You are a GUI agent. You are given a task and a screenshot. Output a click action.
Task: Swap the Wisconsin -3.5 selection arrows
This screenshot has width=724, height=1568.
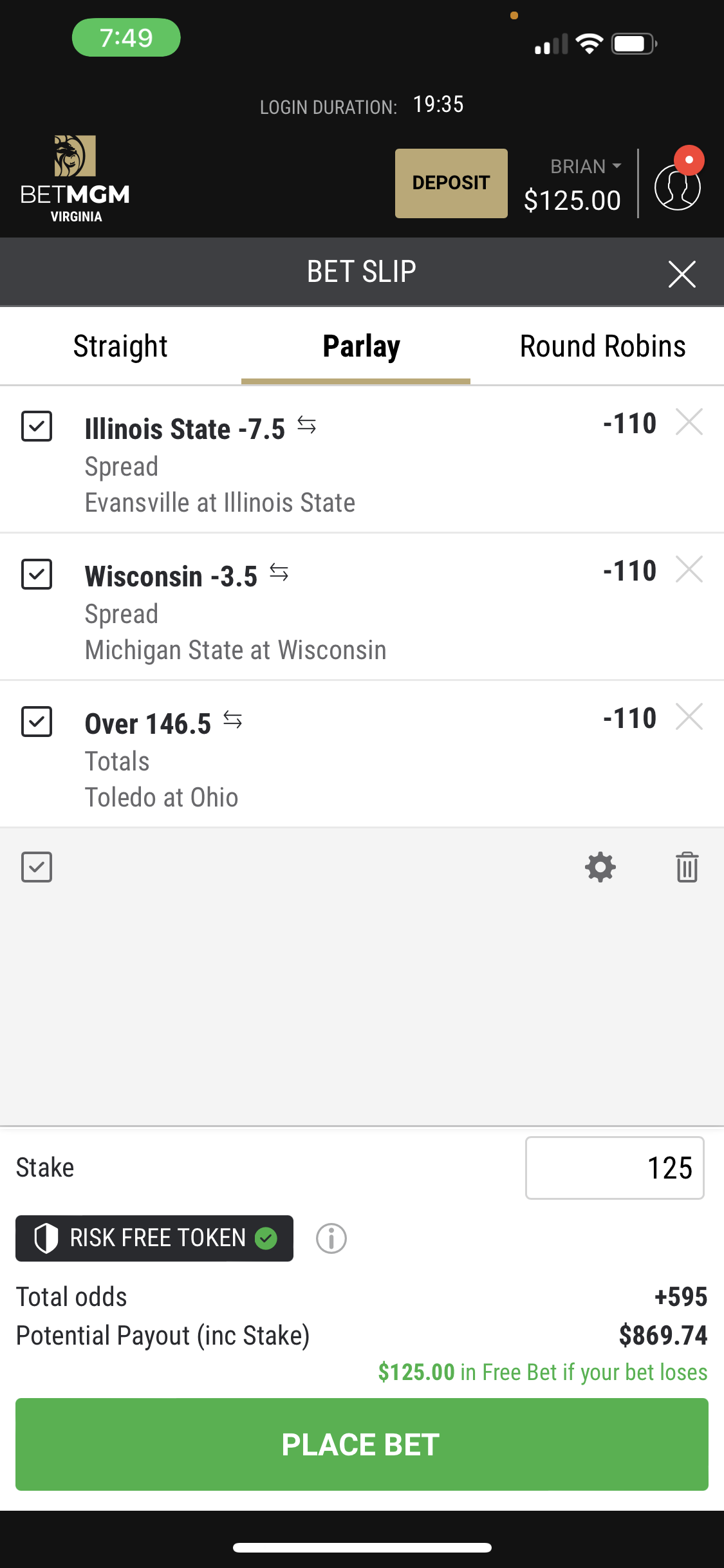[279, 572]
